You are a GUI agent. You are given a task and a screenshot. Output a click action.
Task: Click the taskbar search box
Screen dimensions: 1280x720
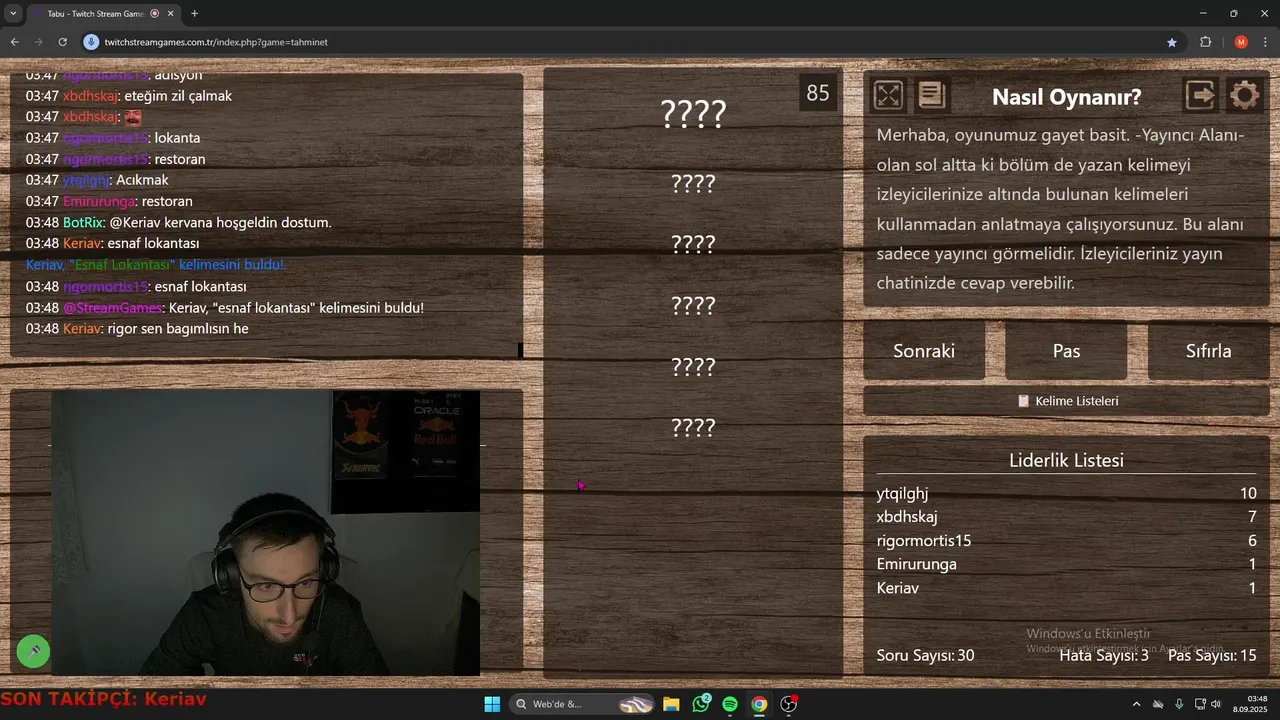(x=584, y=704)
